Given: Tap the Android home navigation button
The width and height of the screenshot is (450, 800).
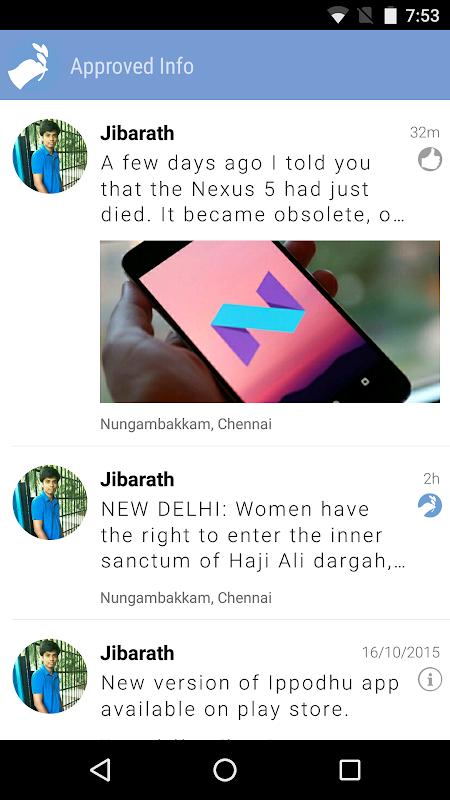Looking at the screenshot, I should point(225,769).
